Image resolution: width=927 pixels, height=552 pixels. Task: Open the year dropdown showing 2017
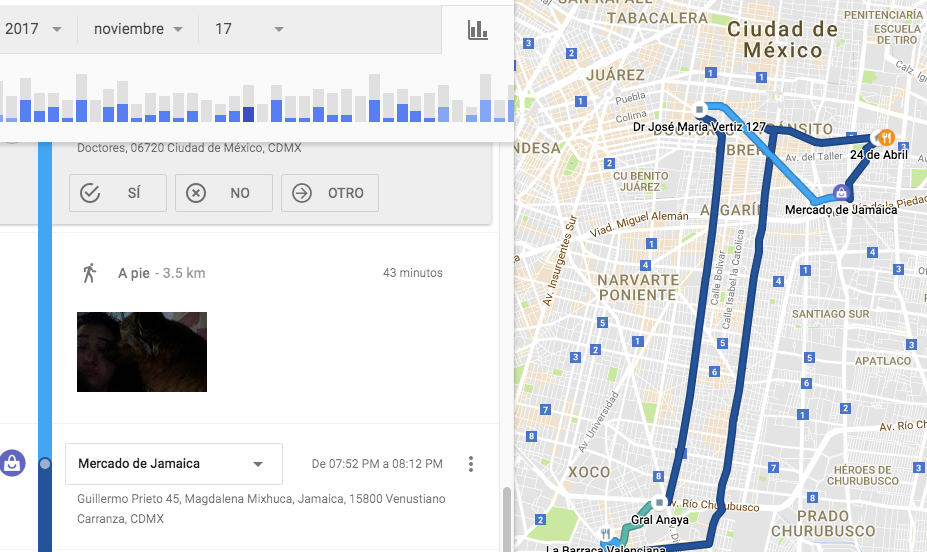(33, 29)
